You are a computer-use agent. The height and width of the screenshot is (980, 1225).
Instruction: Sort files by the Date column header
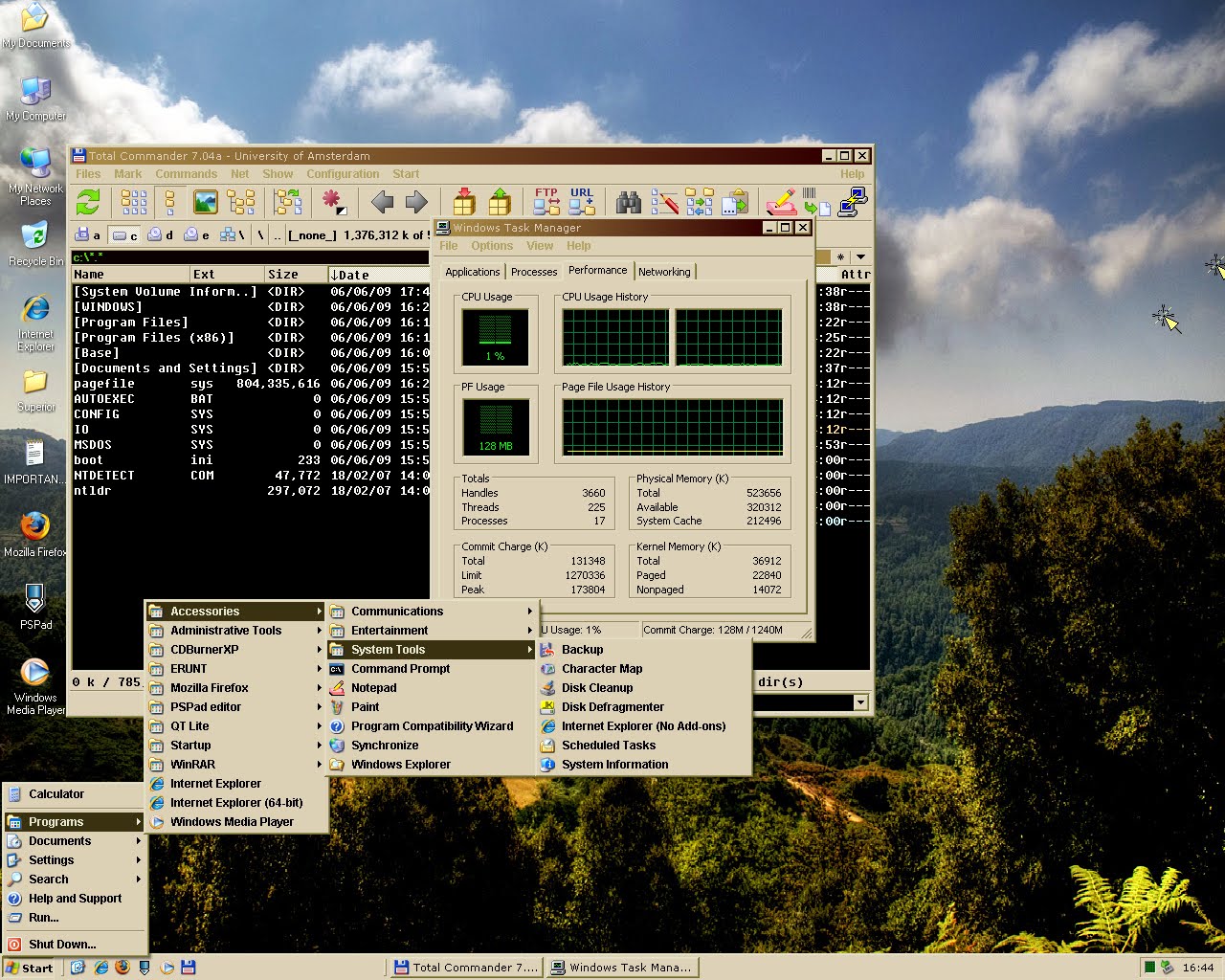coord(378,275)
